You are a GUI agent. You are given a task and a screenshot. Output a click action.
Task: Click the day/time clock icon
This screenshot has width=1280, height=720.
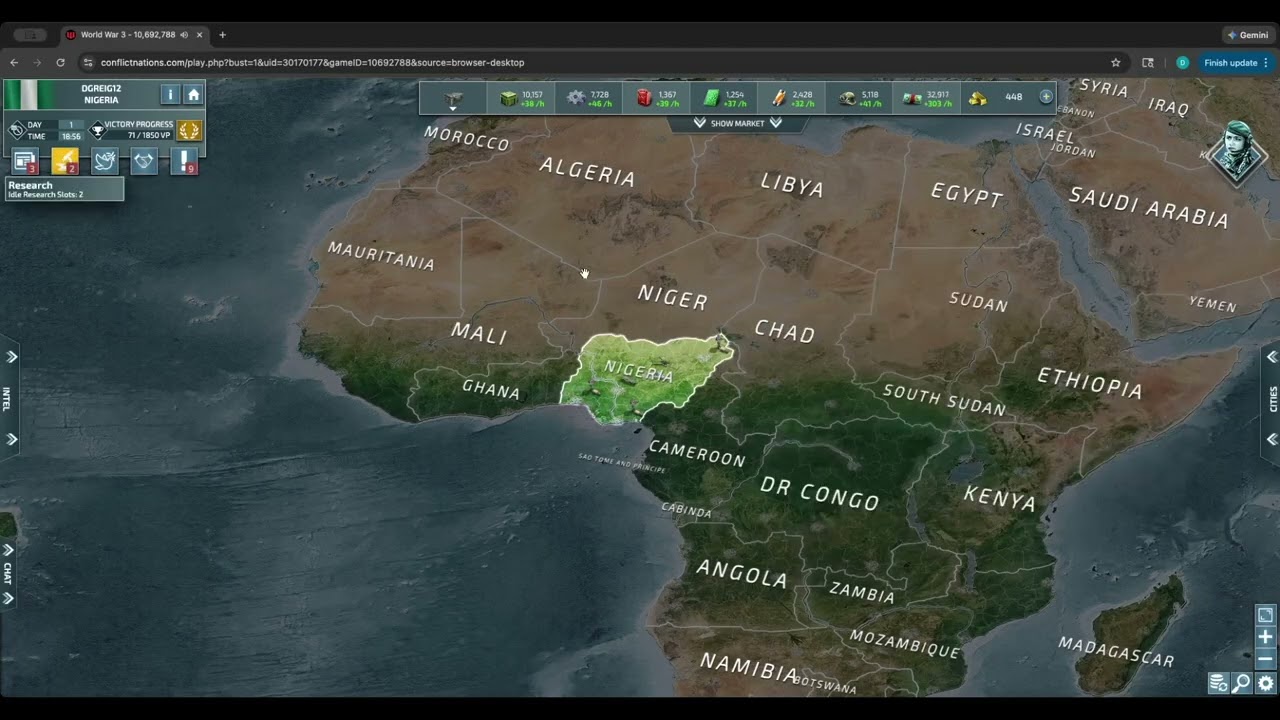tap(17, 130)
